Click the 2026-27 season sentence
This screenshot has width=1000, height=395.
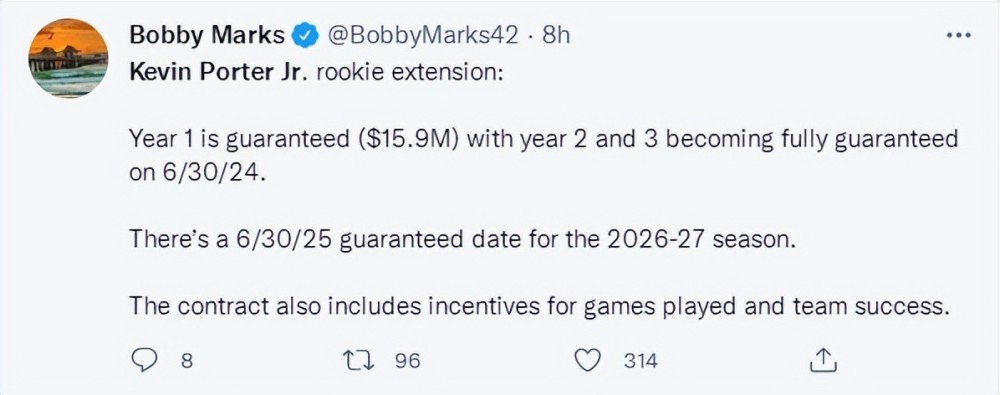click(x=463, y=241)
